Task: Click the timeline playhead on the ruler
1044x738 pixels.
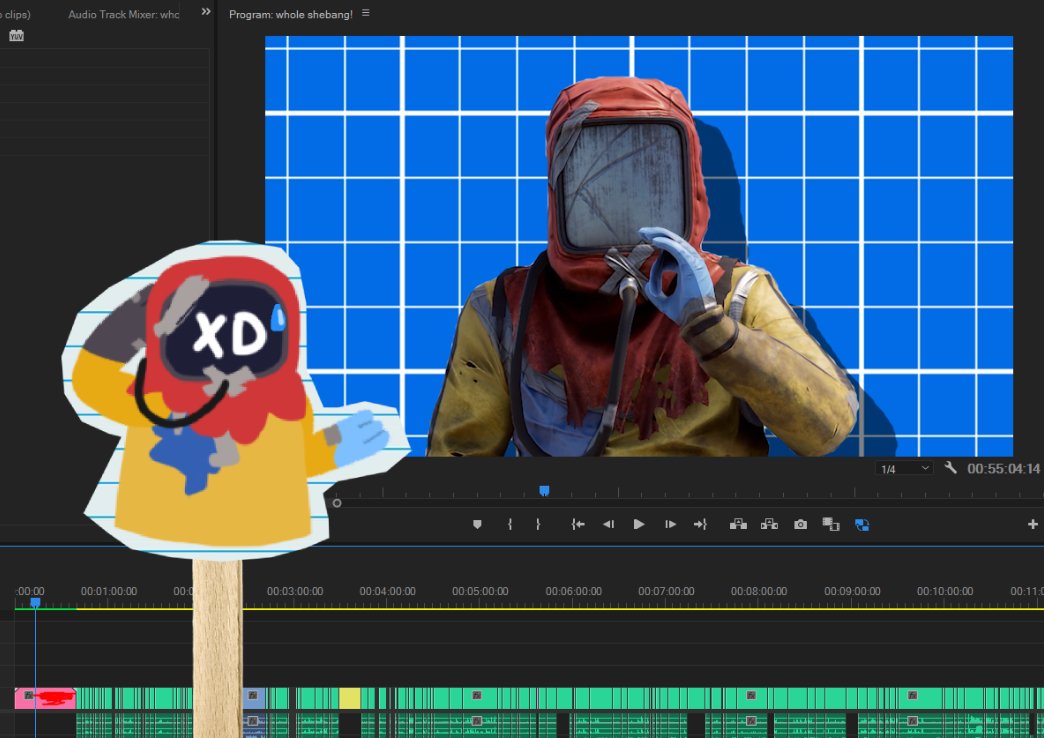Action: point(35,603)
